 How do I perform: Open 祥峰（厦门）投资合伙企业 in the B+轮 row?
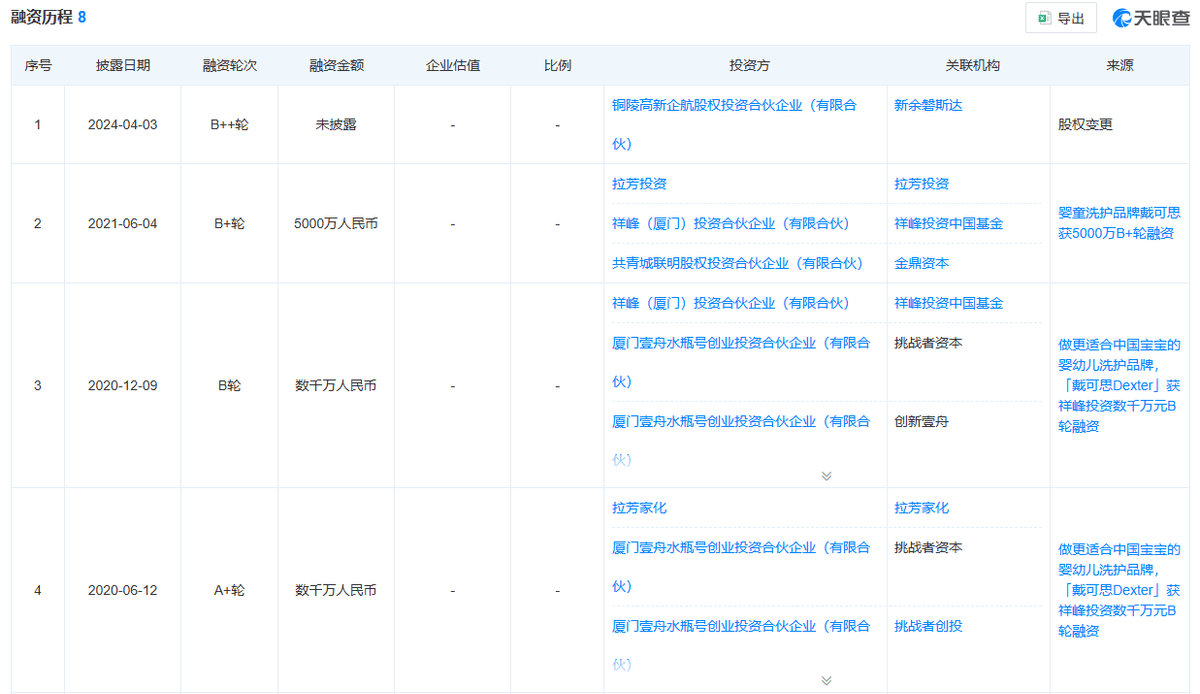(x=730, y=223)
